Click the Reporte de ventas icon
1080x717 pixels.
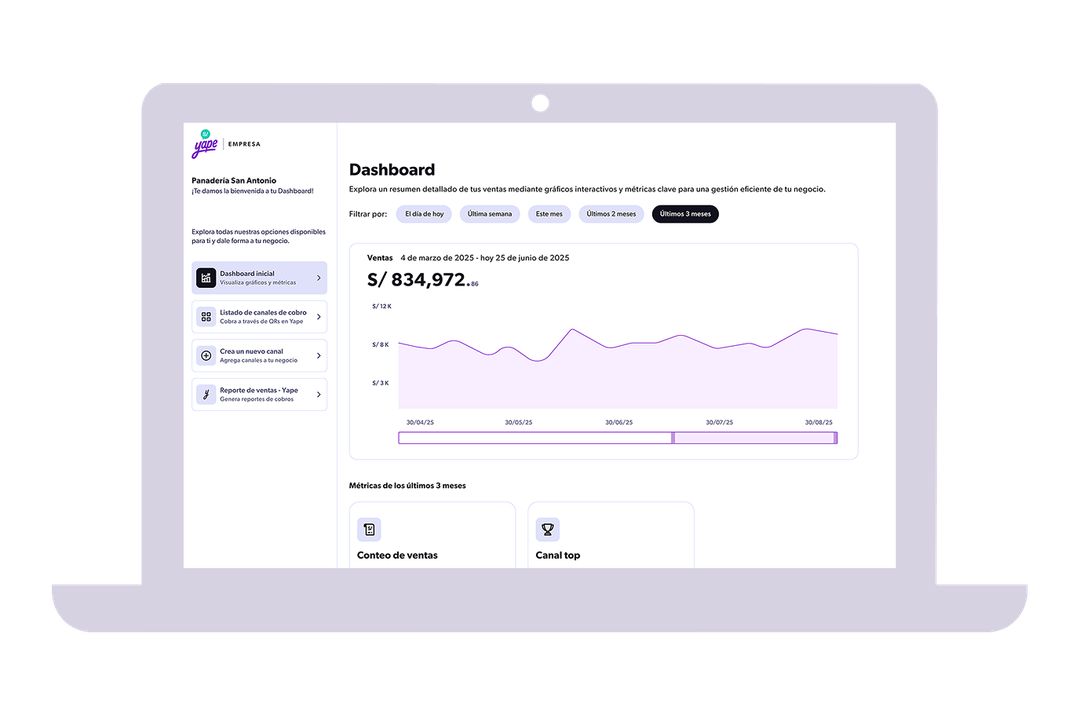[x=206, y=395]
